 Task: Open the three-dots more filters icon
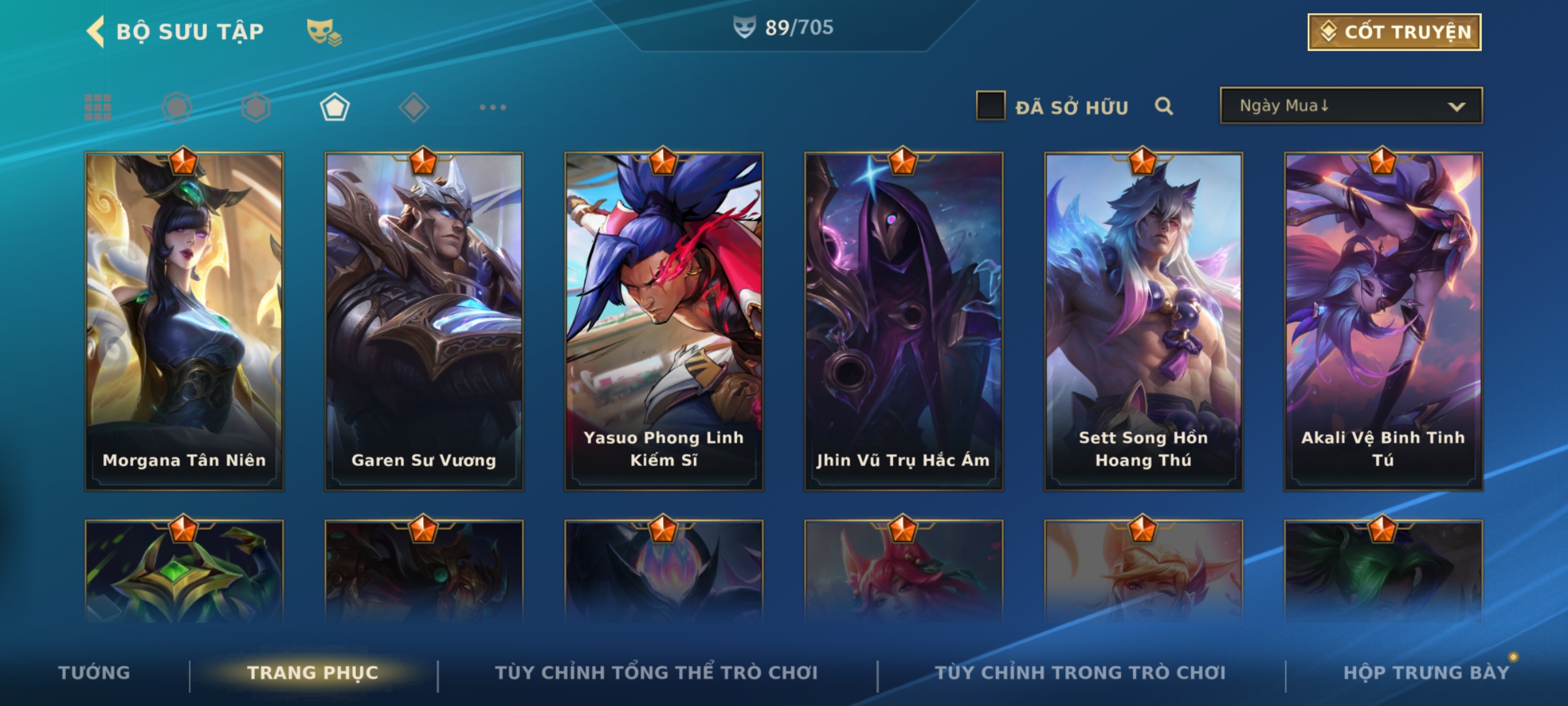point(493,107)
